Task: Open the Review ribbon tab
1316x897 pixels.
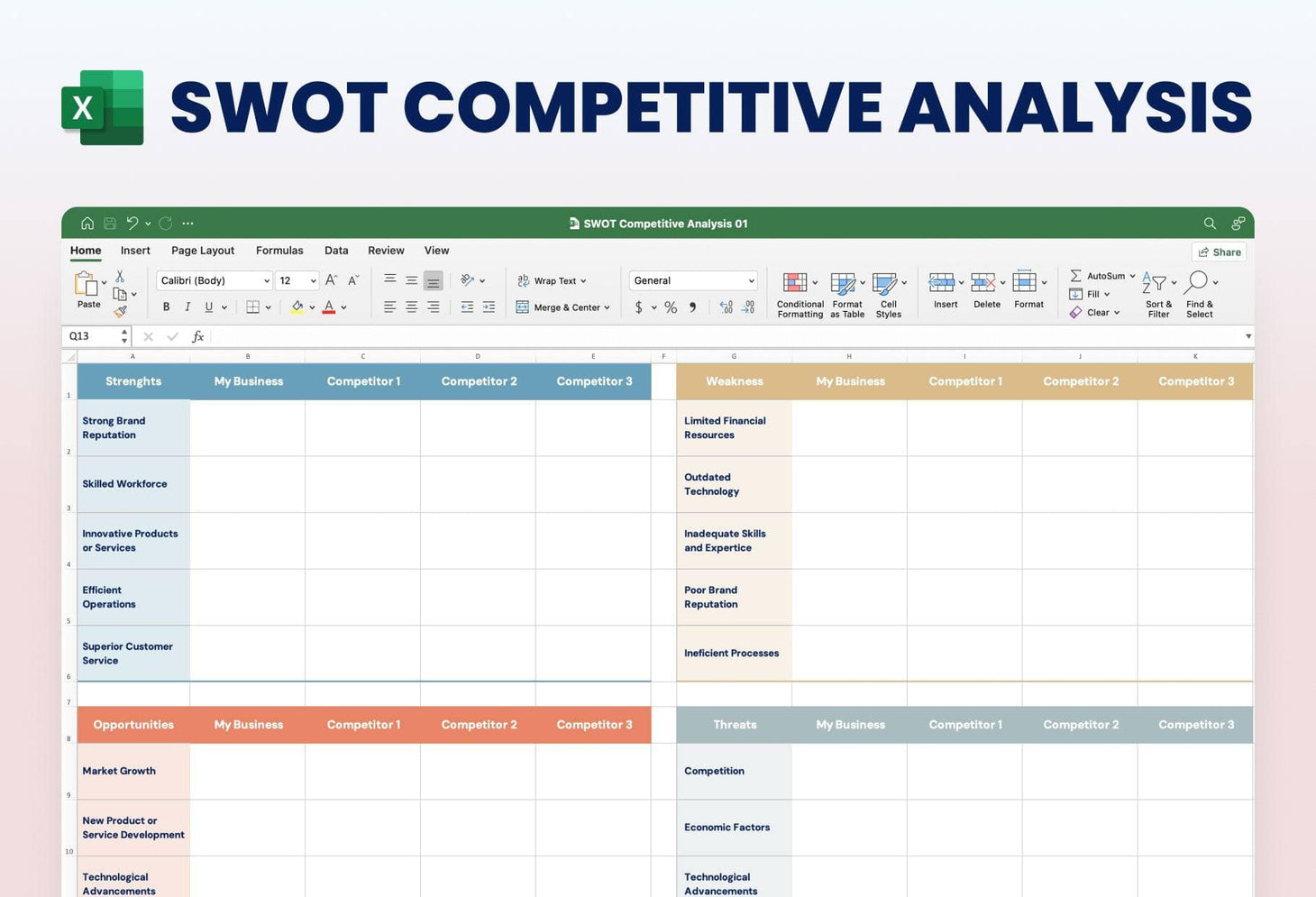Action: coord(386,250)
